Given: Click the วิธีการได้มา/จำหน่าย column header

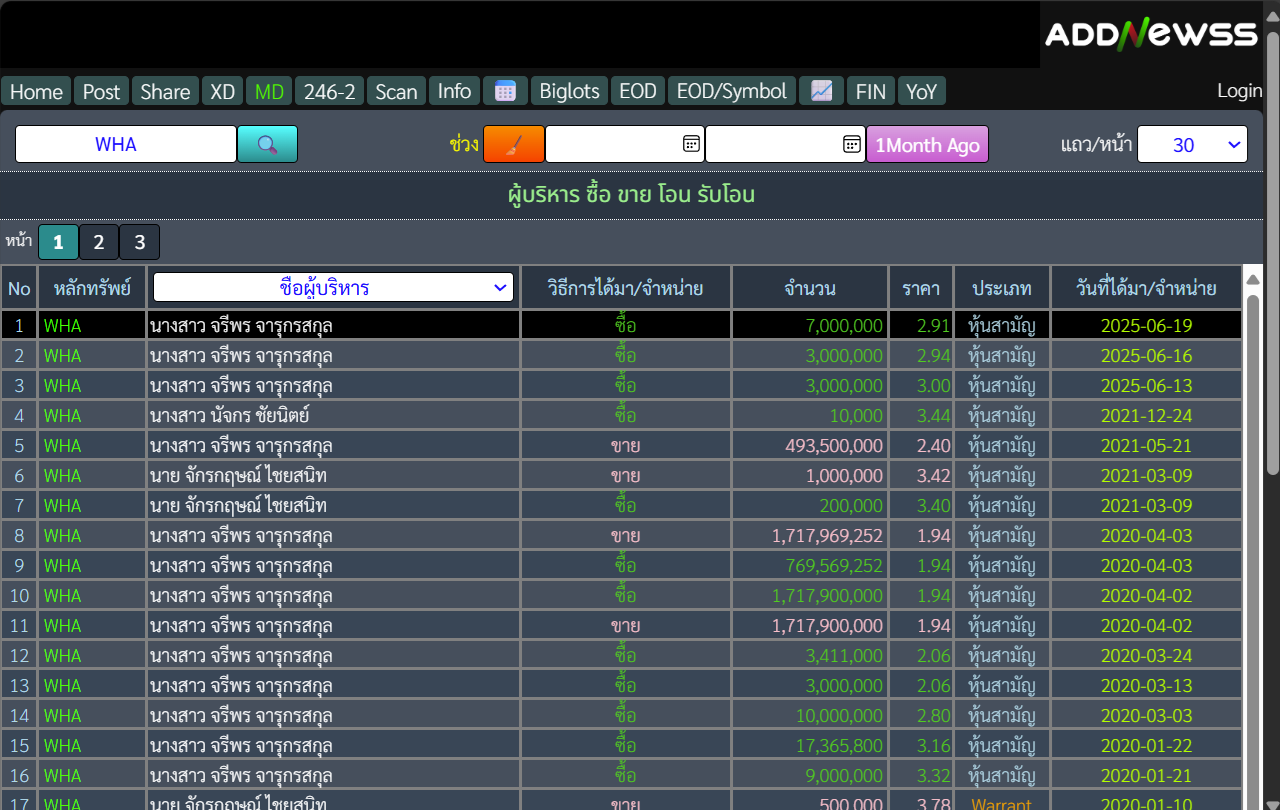Looking at the screenshot, I should tap(626, 288).
